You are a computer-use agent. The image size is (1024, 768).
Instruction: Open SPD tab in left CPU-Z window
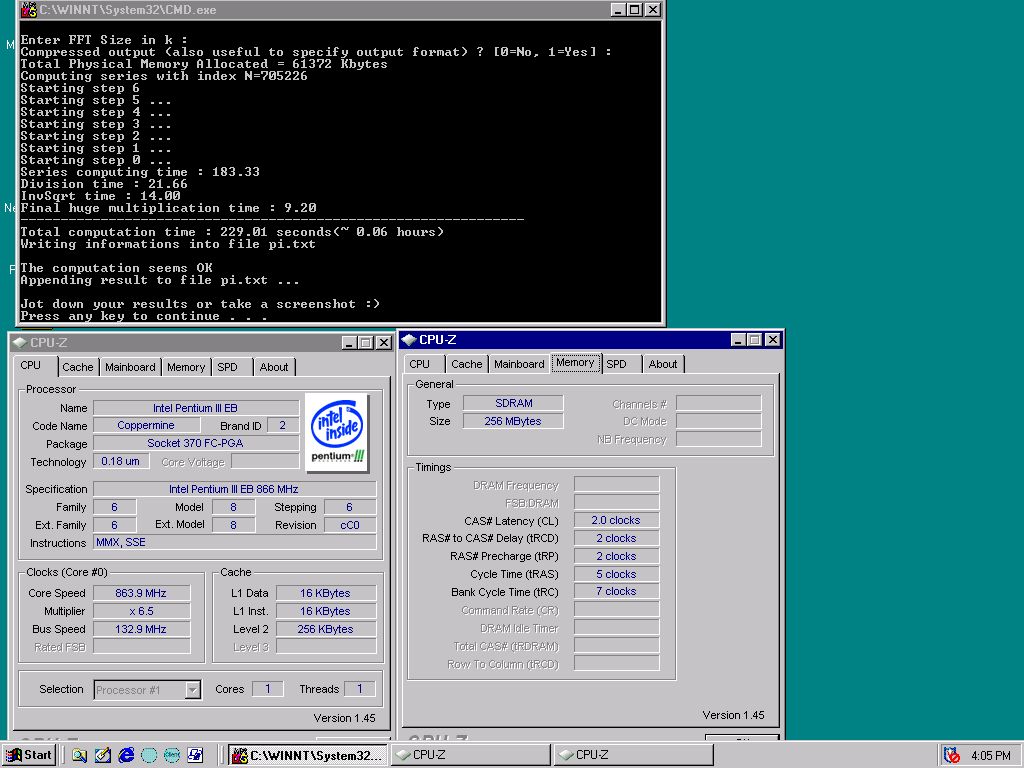[x=231, y=367]
